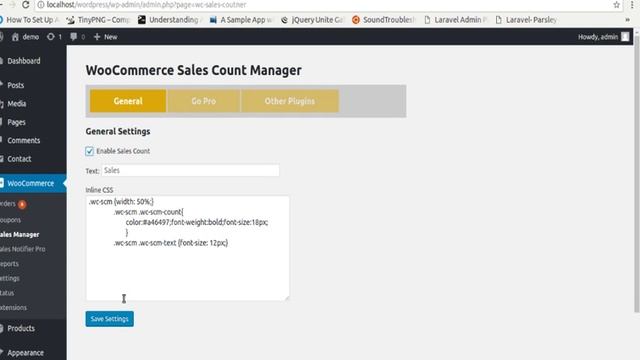Open the Chrome three-dot menu
Image resolution: width=640 pixels, height=360 pixels.
pyautogui.click(x=632, y=5)
